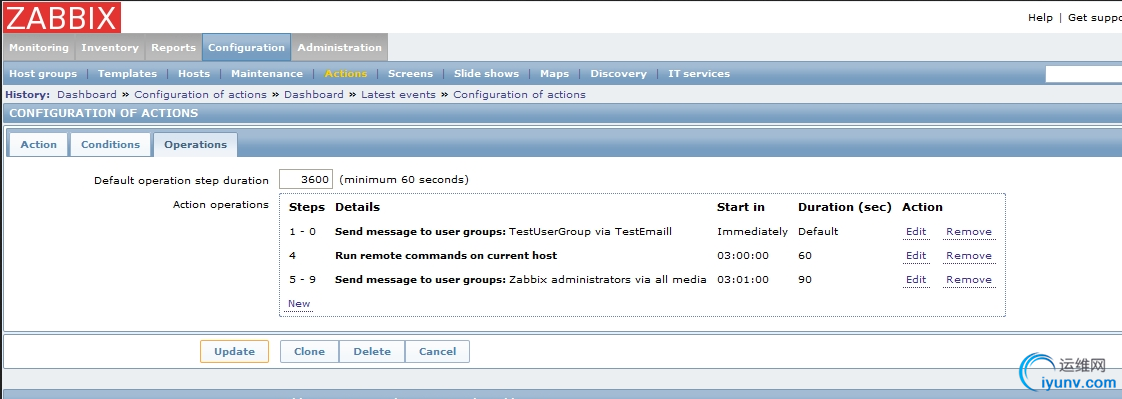Image resolution: width=1122 pixels, height=399 pixels.
Task: Cancel the action configuration
Action: tap(437, 351)
